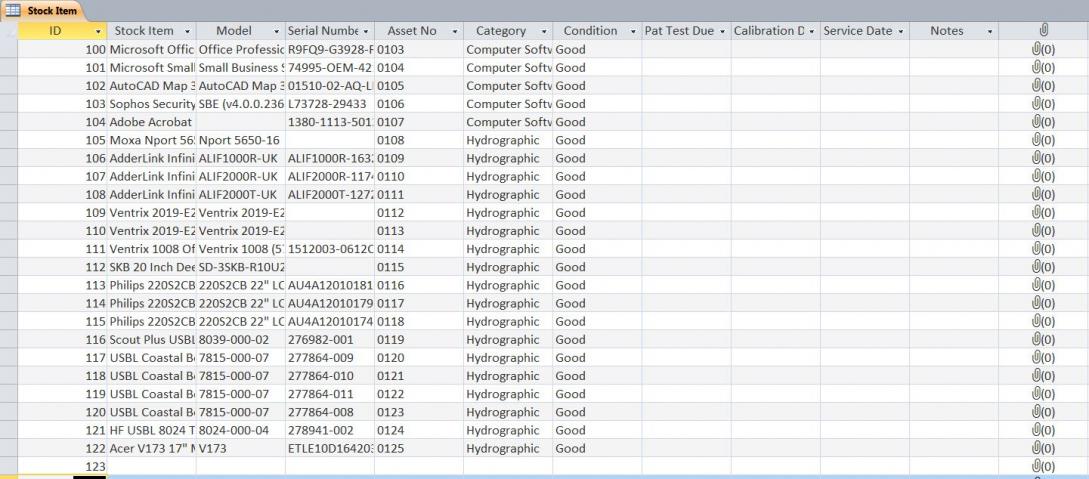
Task: Select Asset No cell '0103'
Action: (x=419, y=49)
